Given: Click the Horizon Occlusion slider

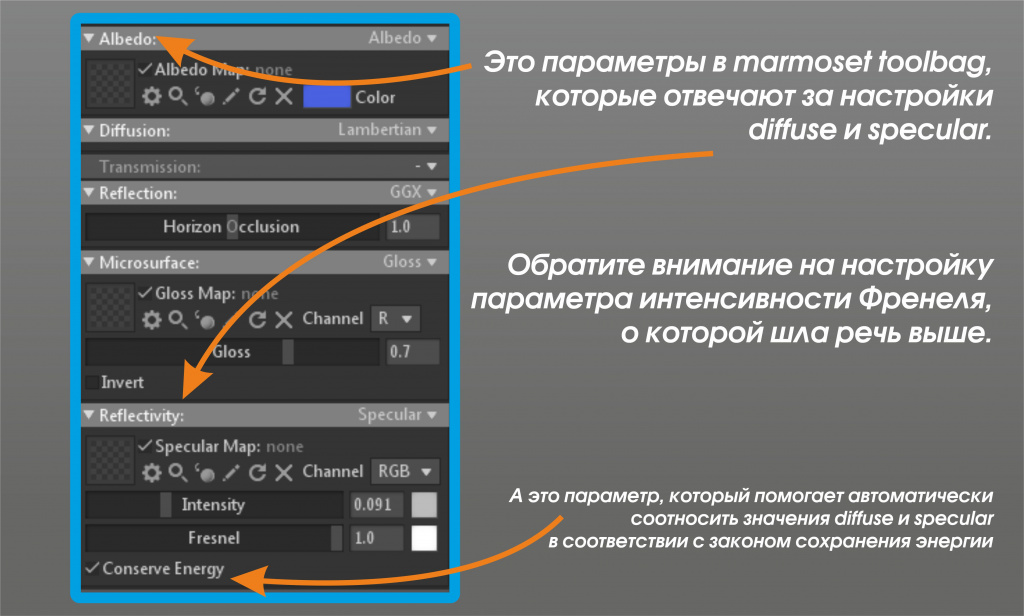Looking at the screenshot, I should click(x=232, y=227).
